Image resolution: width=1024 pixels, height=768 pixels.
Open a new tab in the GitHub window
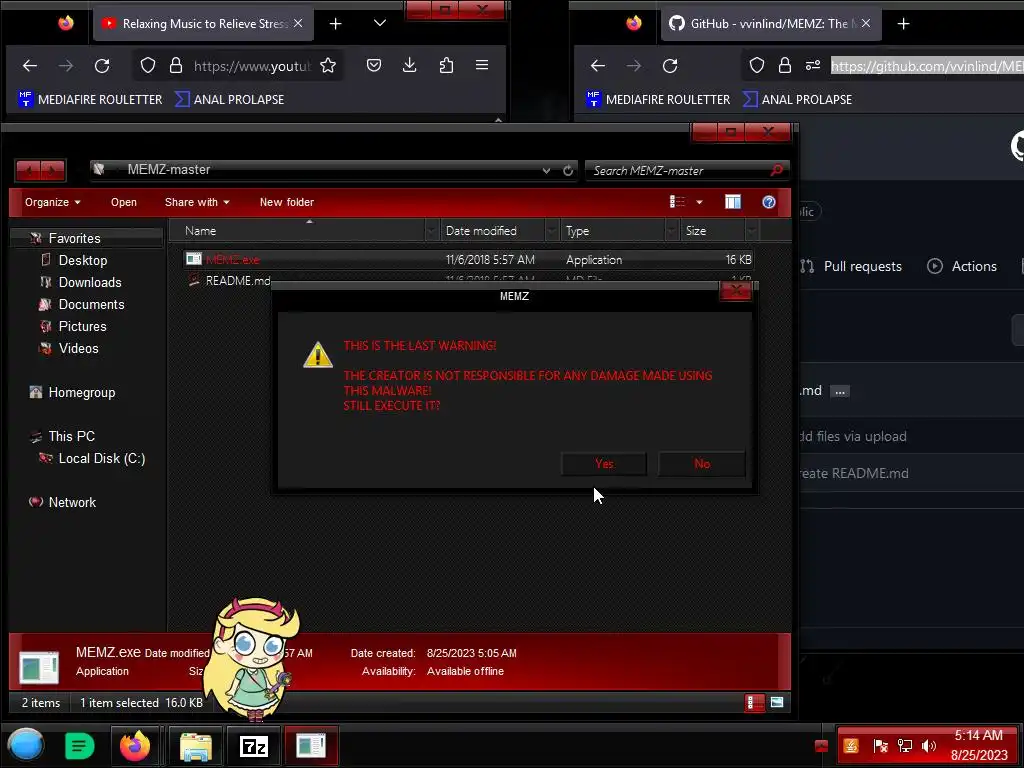click(904, 24)
